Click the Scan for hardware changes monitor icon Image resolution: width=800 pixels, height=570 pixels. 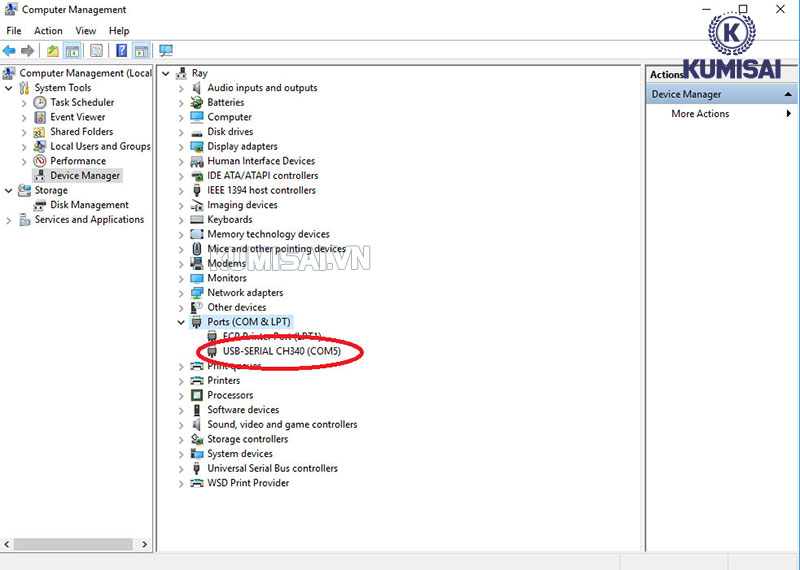coord(166,51)
